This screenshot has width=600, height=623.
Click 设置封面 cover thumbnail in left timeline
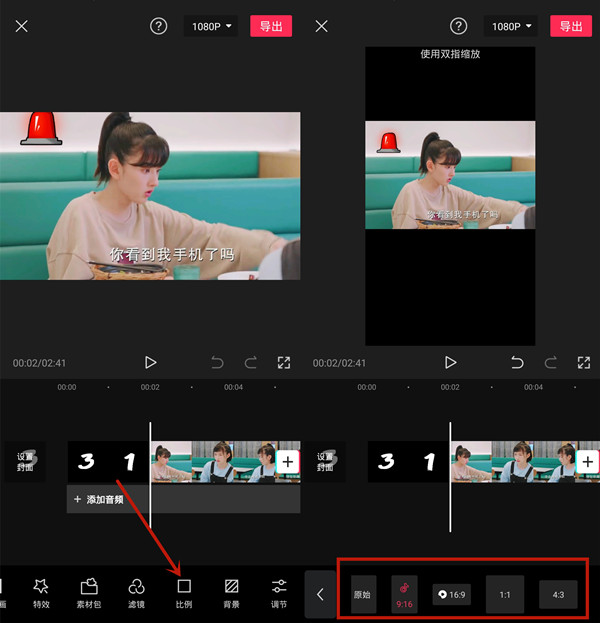[26, 461]
